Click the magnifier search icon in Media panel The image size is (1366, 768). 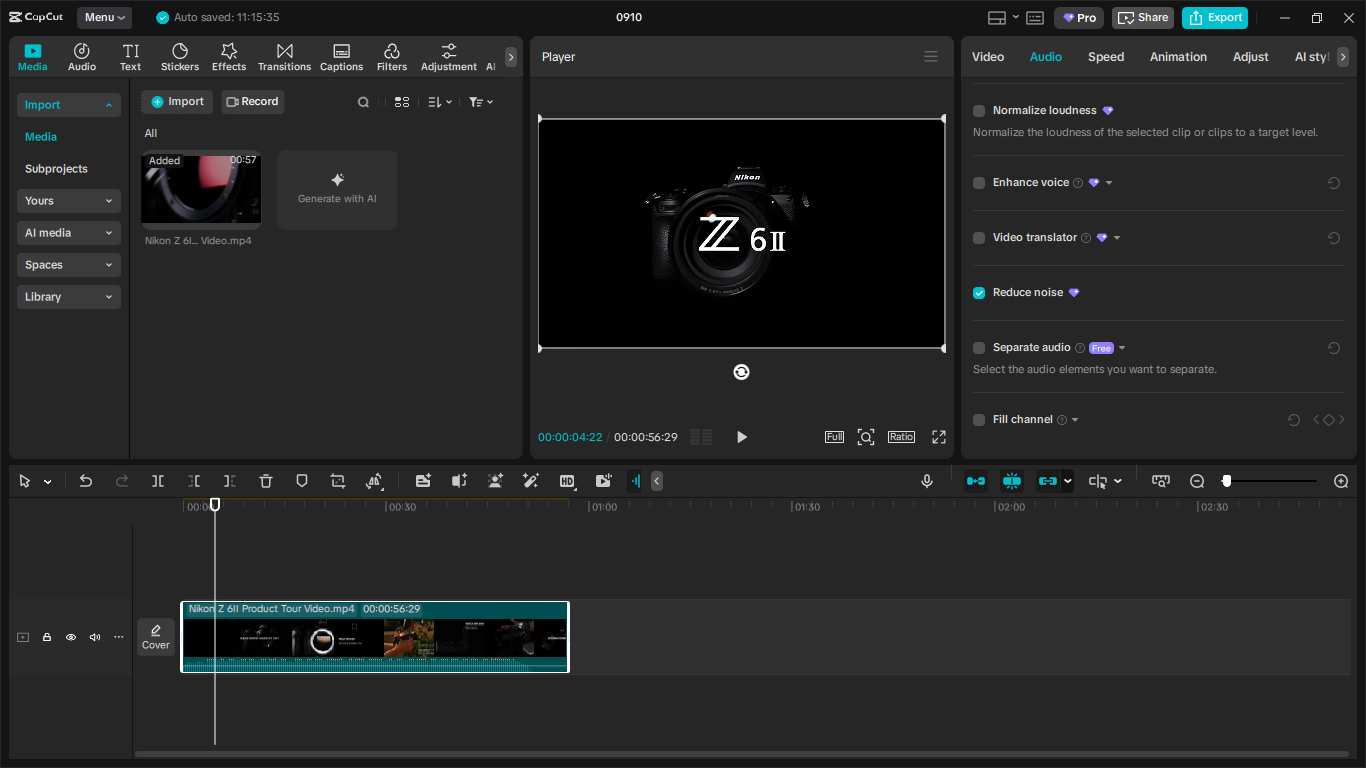(x=363, y=101)
